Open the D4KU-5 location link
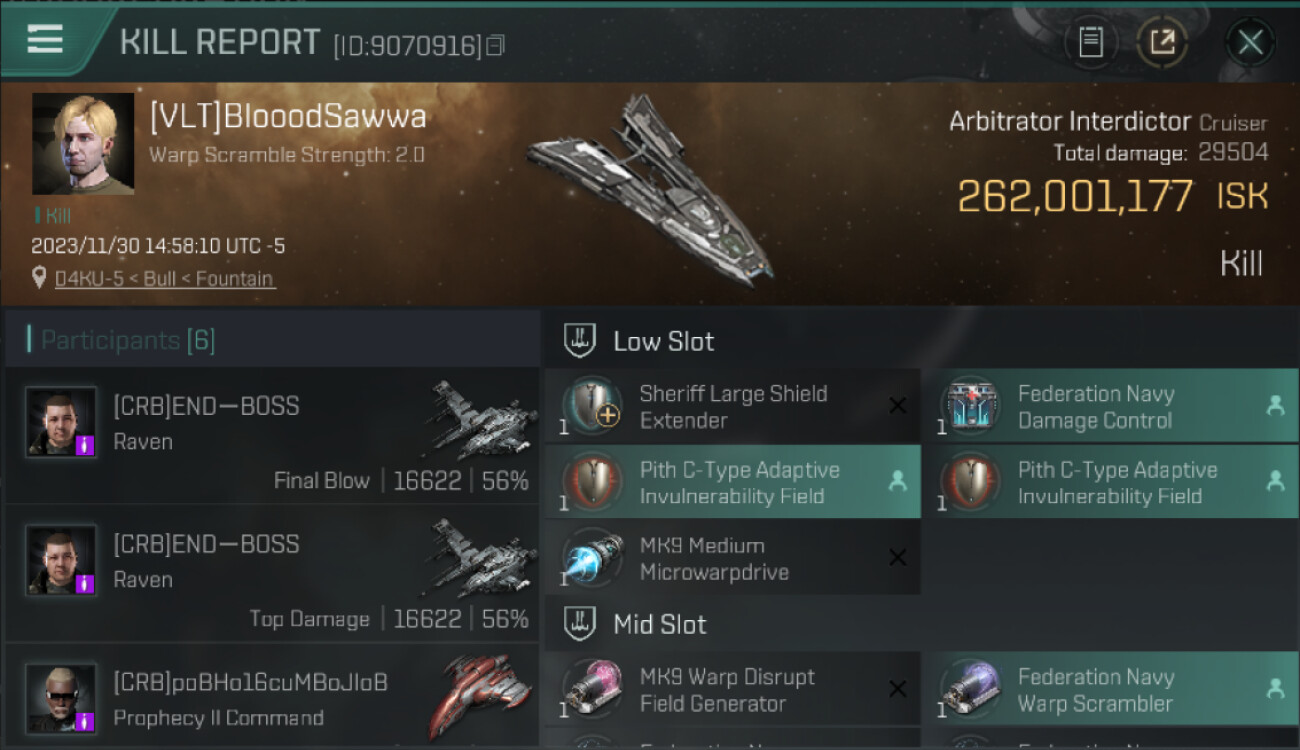Viewport: 1300px width, 750px height. pos(164,279)
